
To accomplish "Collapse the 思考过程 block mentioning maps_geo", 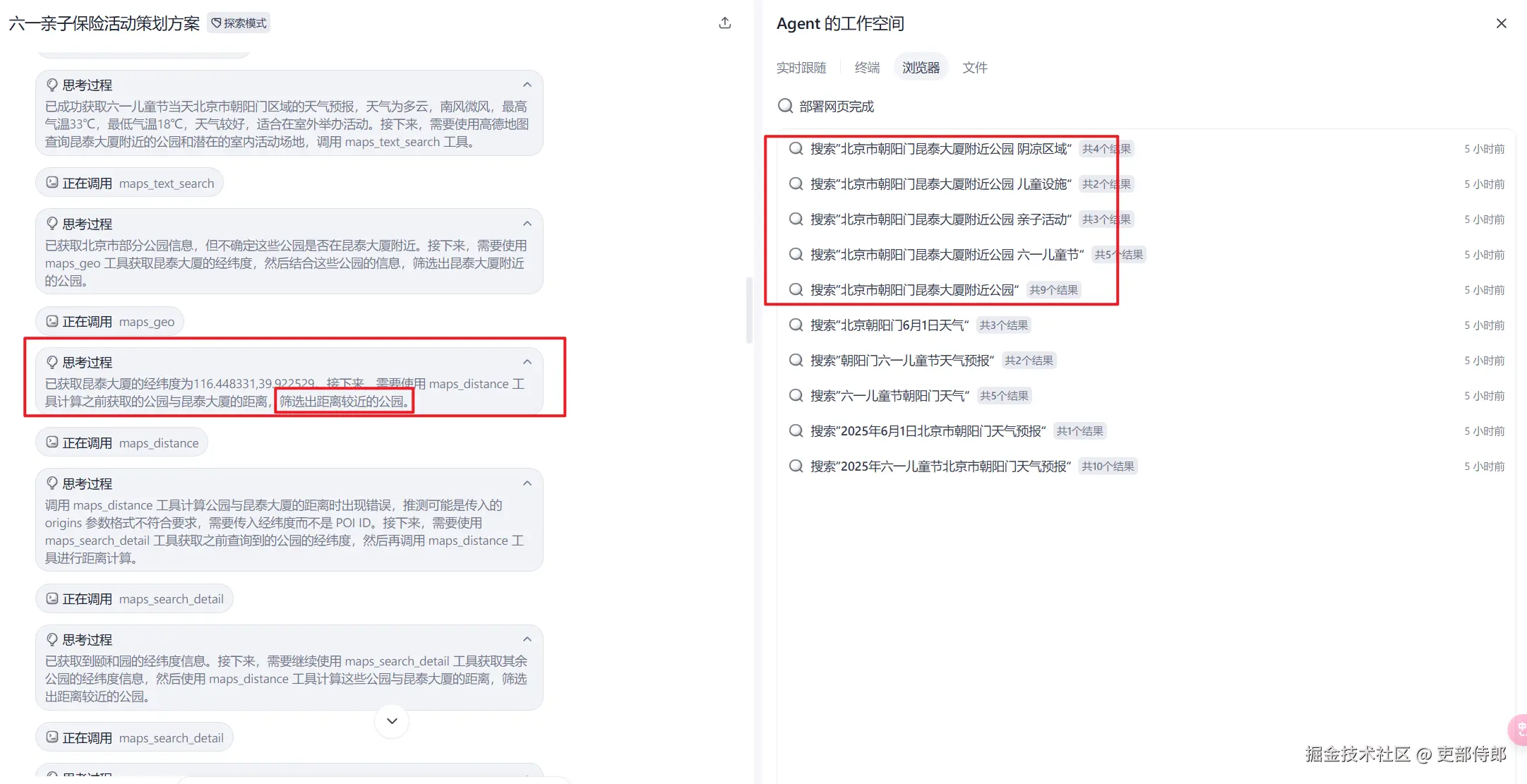I will click(x=527, y=224).
